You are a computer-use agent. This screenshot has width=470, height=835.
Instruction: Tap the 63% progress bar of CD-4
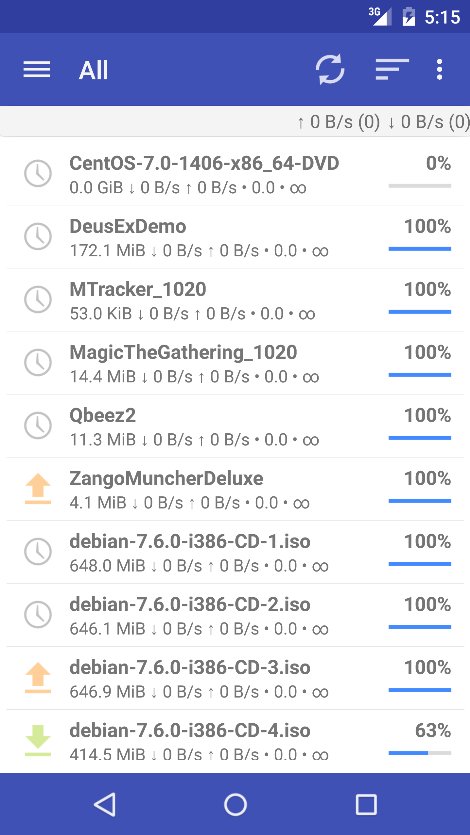420,753
